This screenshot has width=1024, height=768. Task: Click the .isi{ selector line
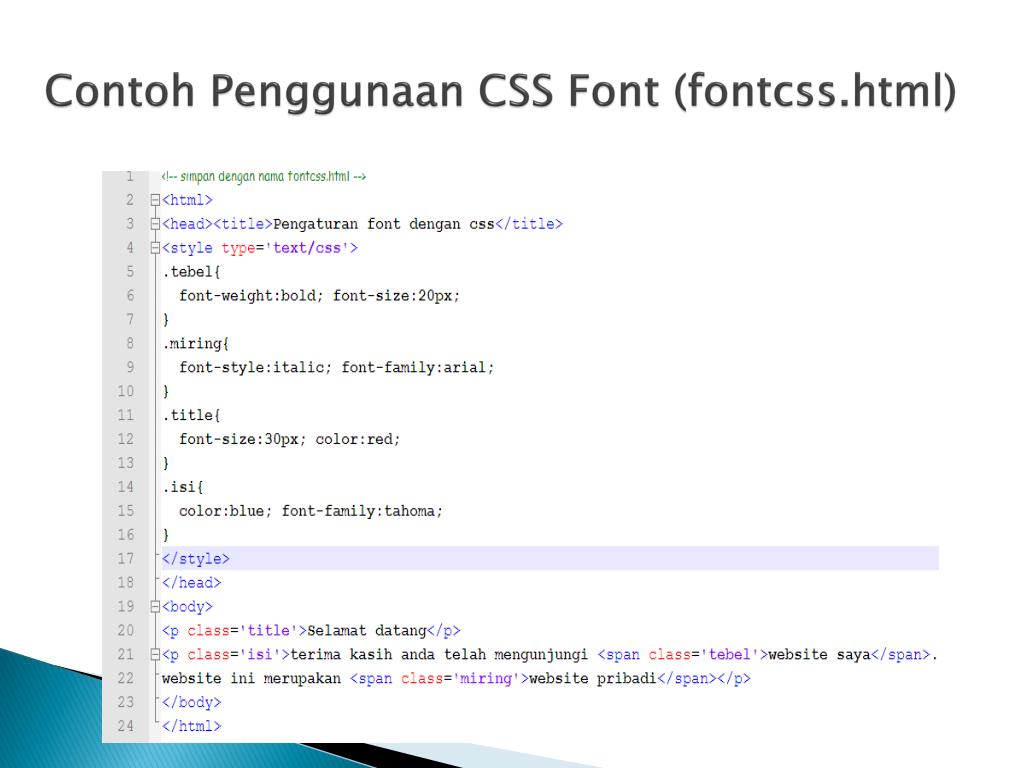coord(184,487)
